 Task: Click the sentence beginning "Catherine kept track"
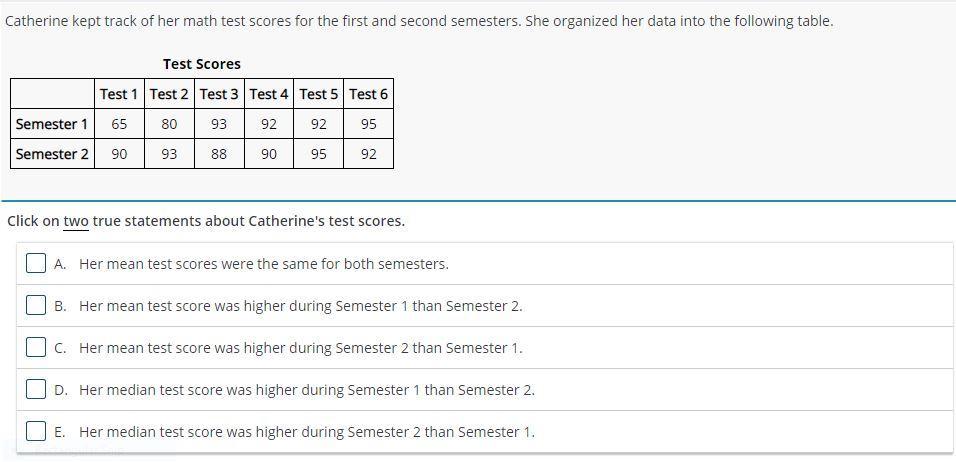tap(418, 20)
